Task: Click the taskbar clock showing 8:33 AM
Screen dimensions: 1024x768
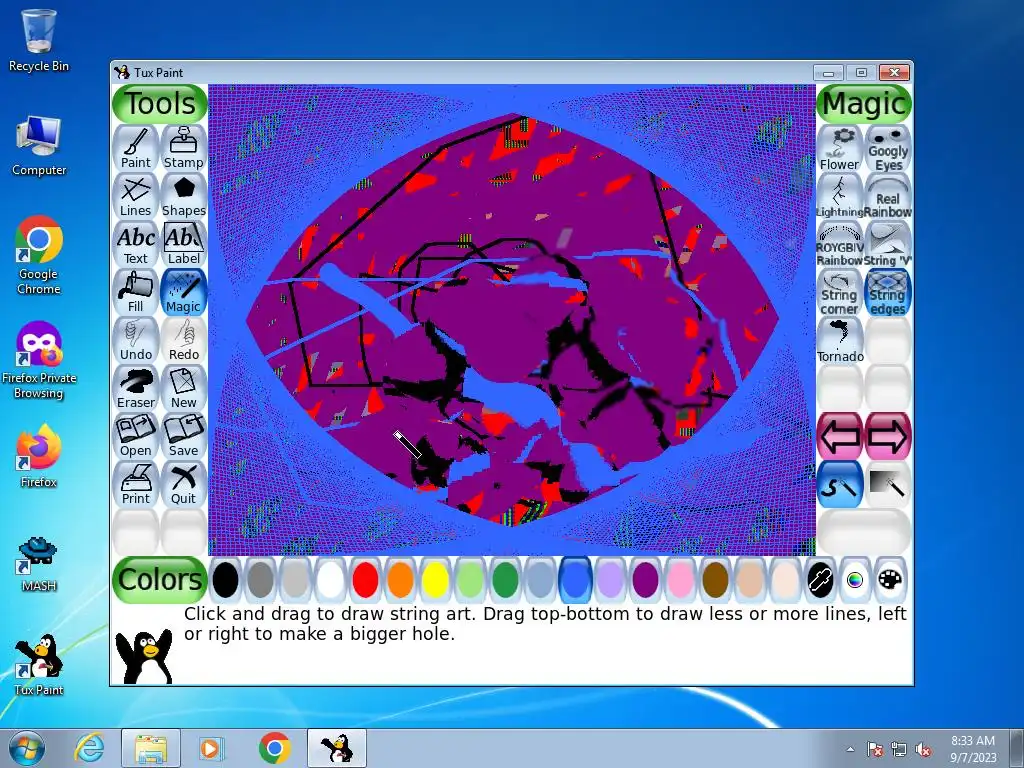Action: tap(972, 748)
